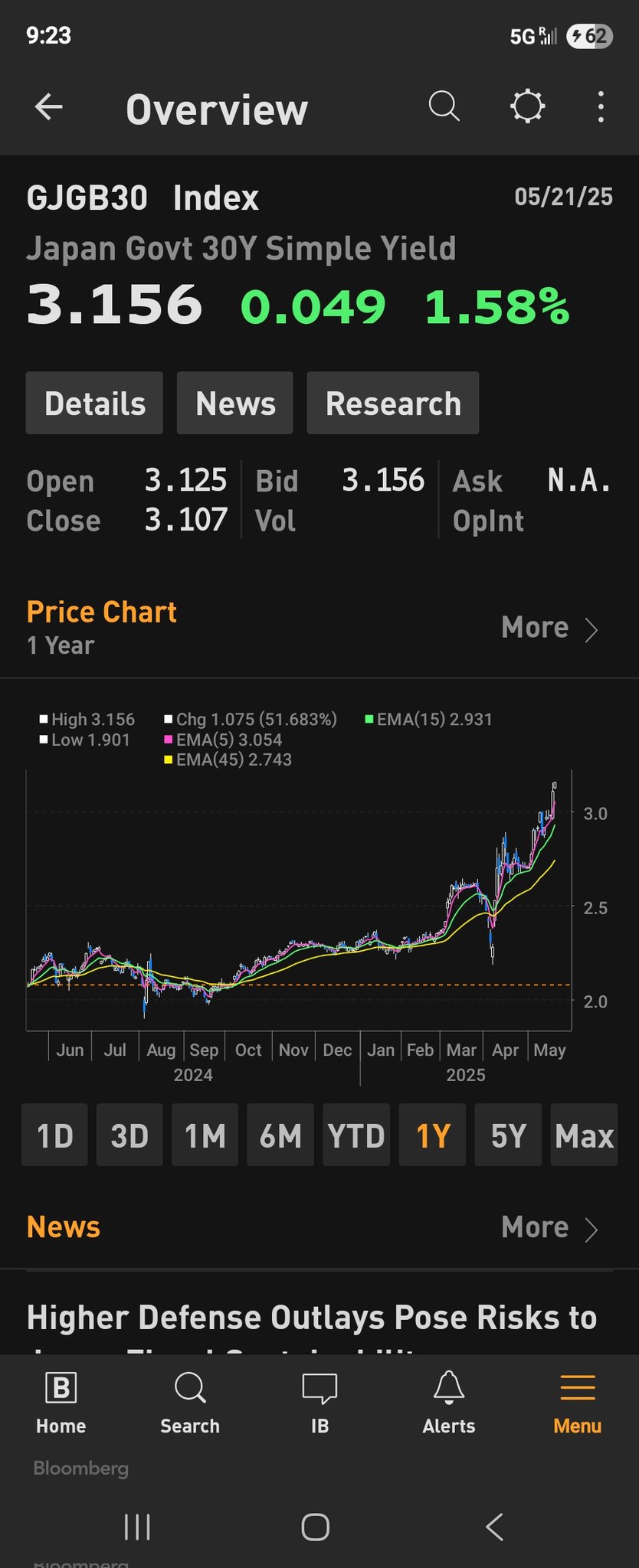Image resolution: width=639 pixels, height=1568 pixels.
Task: Open Higher Defense Outlays news headline
Action: pos(312,1318)
